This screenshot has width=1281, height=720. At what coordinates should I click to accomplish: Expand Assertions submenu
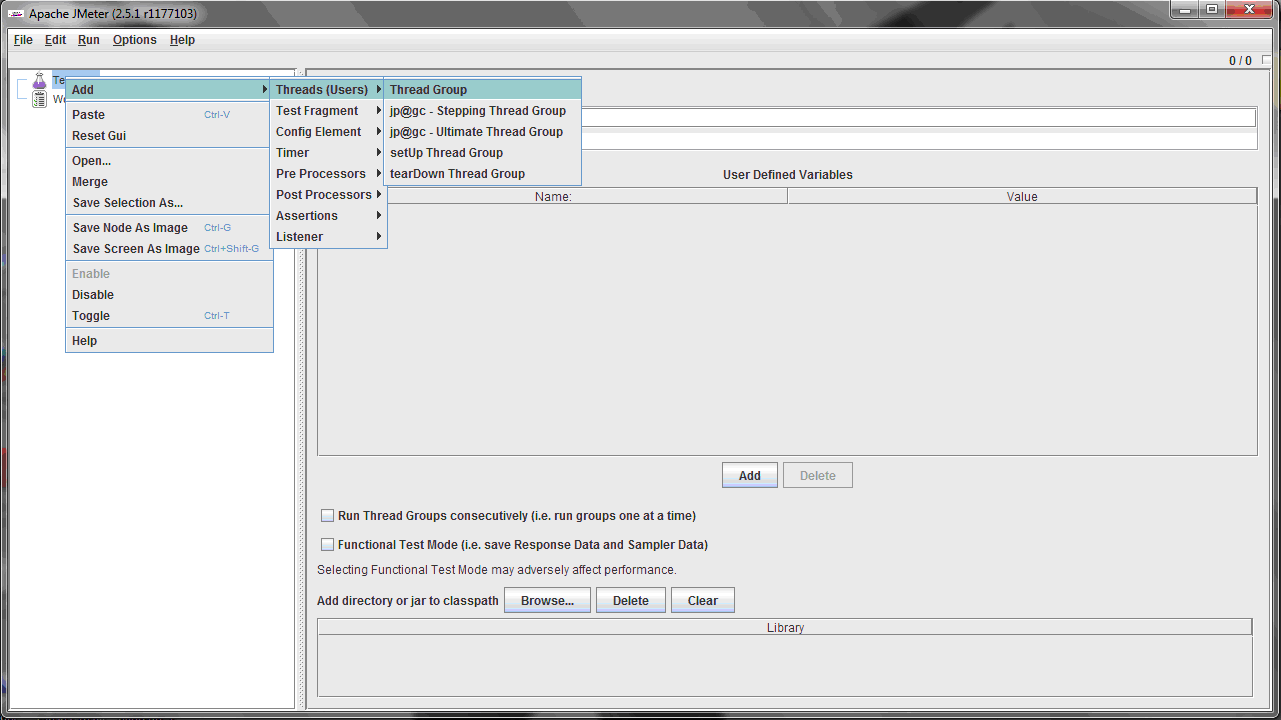pyautogui.click(x=328, y=216)
